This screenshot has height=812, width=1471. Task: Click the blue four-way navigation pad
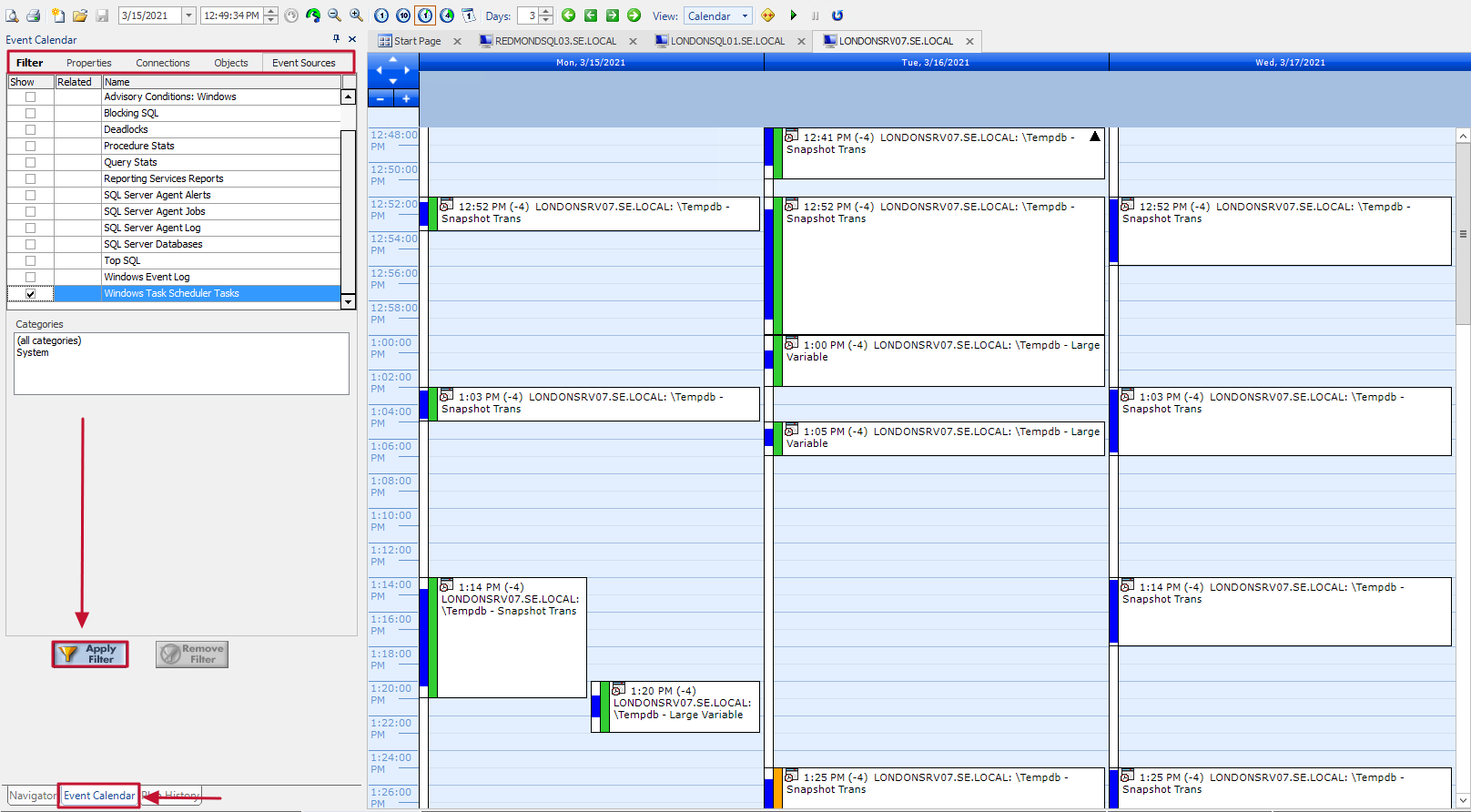(393, 70)
